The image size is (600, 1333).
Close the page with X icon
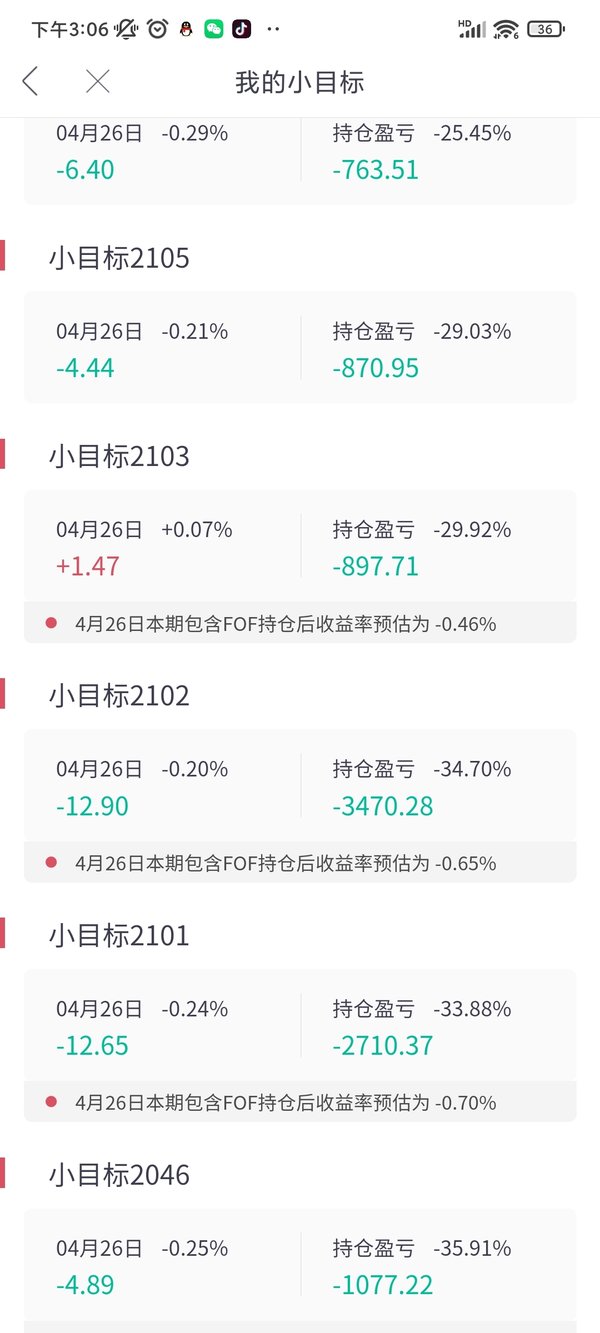coord(98,82)
